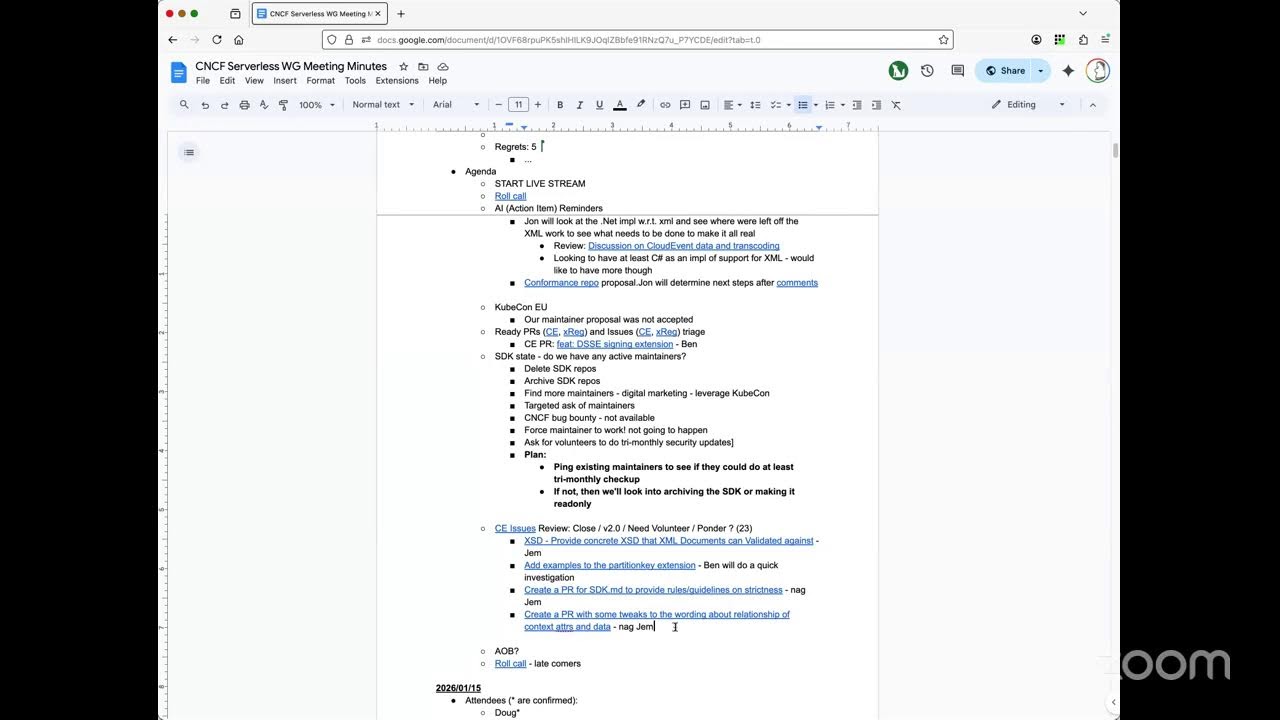Image resolution: width=1280 pixels, height=720 pixels.
Task: Open the Normal text style dropdown
Action: pos(383,104)
